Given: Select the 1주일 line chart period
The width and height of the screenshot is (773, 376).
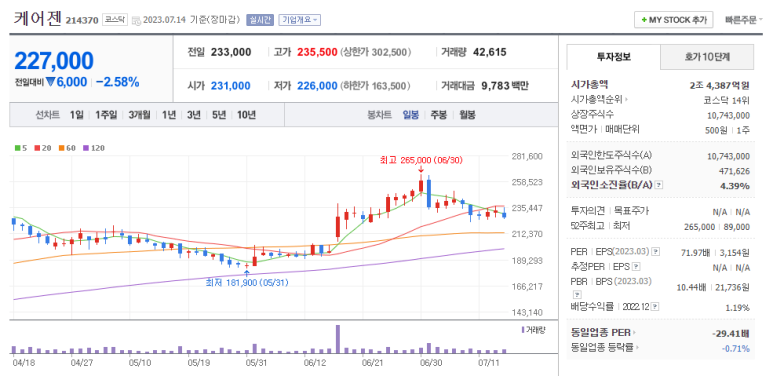Looking at the screenshot, I should [106, 115].
